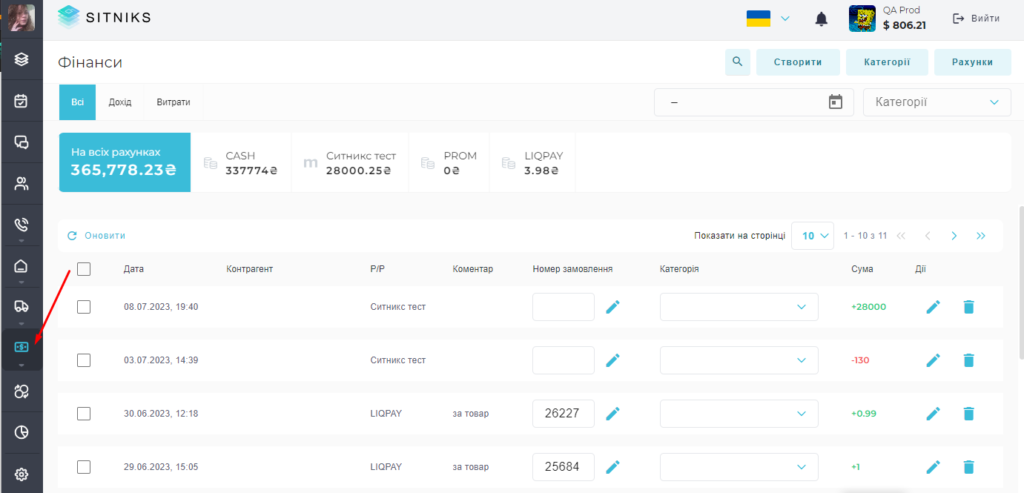Check the 29.06.2023, 15:05 row checkbox
Image resolution: width=1024 pixels, height=493 pixels.
(x=84, y=467)
